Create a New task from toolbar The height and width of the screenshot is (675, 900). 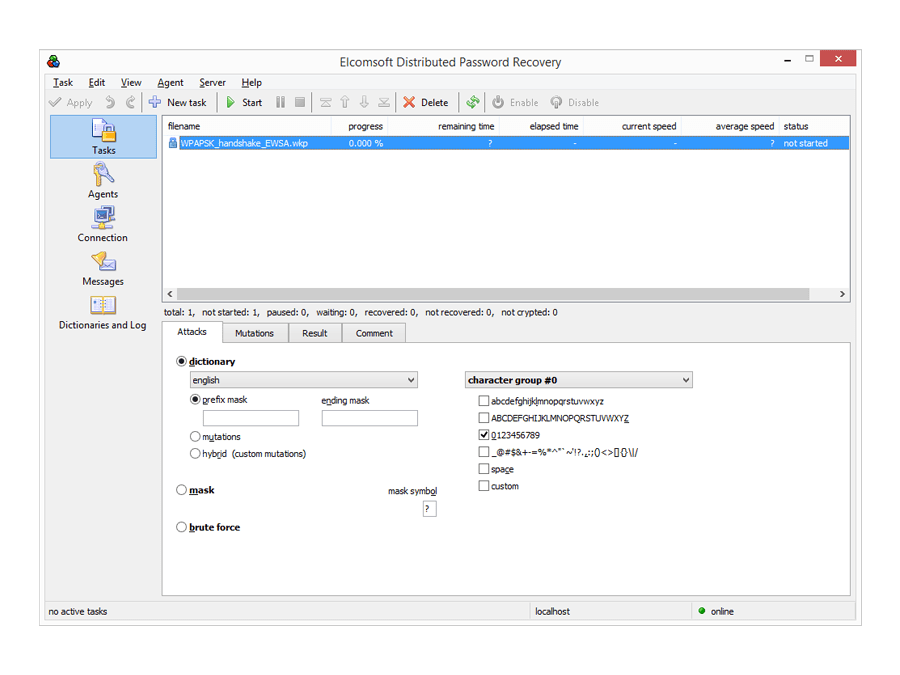point(177,103)
